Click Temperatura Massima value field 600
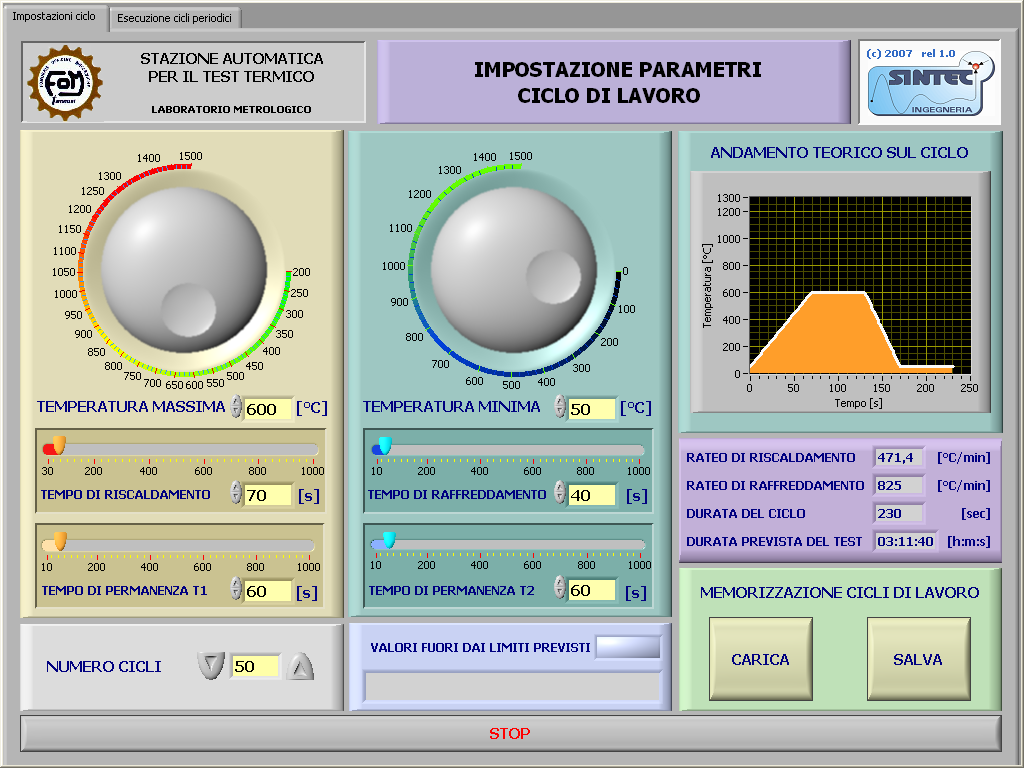1024x768 pixels. 268,409
